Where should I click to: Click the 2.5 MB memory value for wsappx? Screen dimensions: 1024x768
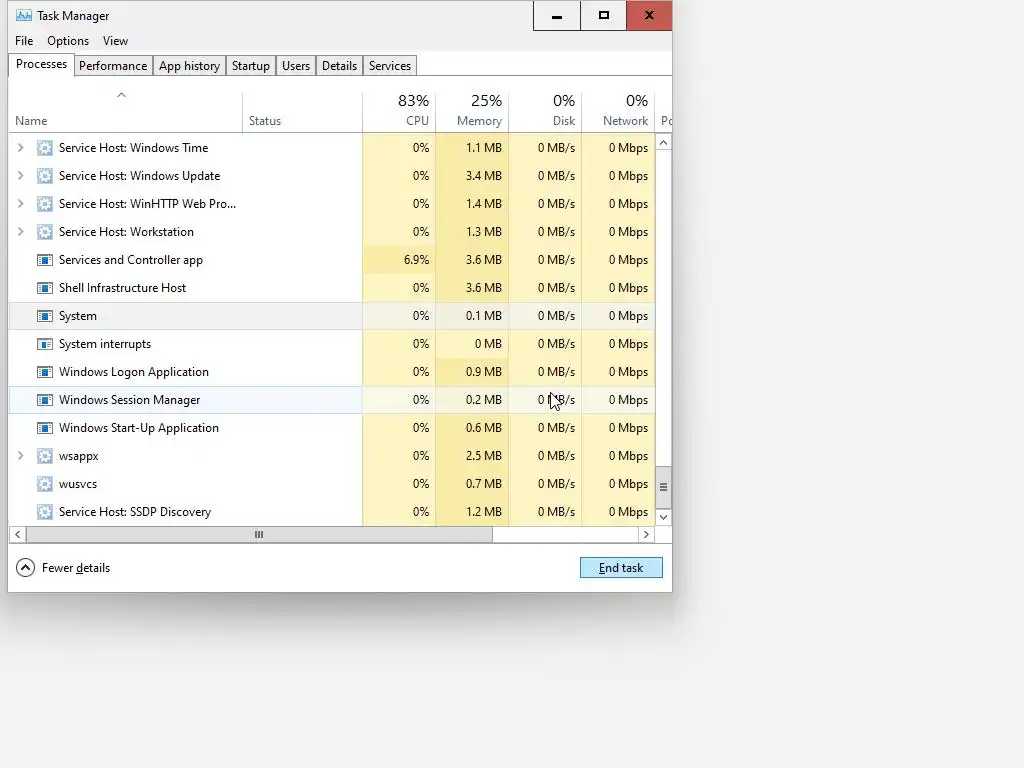click(483, 456)
